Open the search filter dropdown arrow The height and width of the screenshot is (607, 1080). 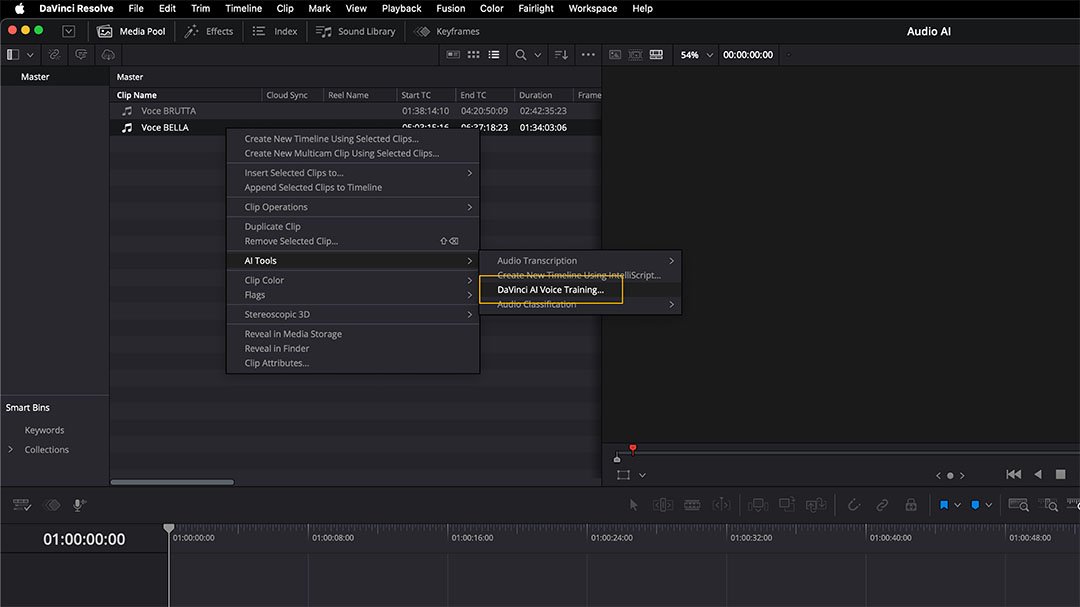pos(537,54)
